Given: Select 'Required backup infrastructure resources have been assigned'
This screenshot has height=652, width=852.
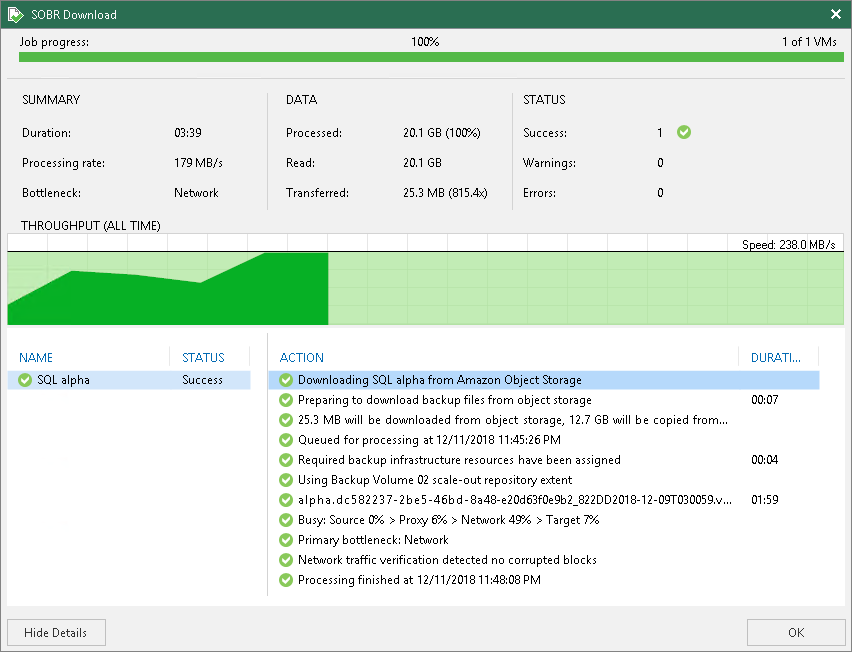Looking at the screenshot, I should (x=544, y=460).
